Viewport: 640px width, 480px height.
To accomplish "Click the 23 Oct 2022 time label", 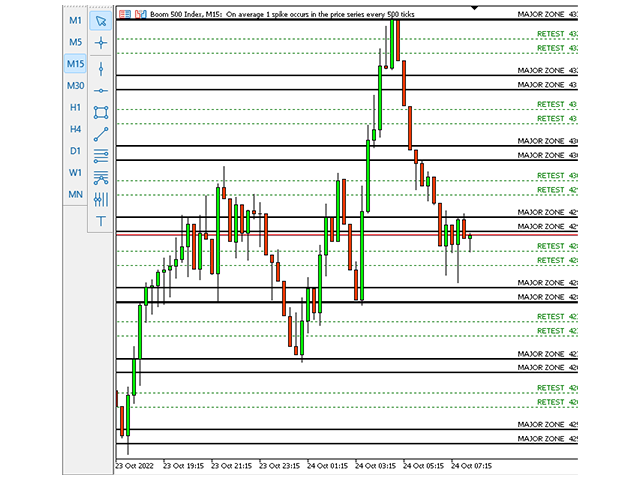I will point(135,466).
